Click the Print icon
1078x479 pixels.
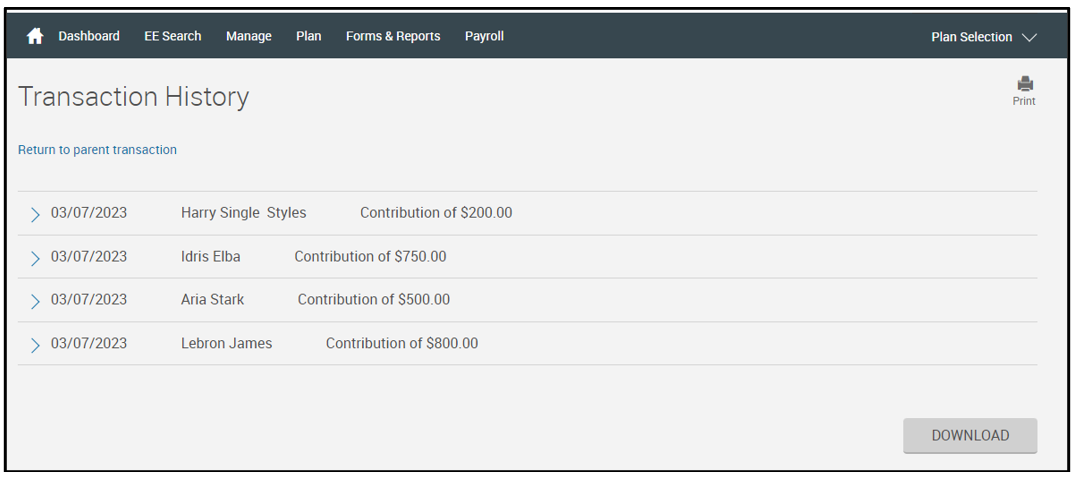[1024, 89]
